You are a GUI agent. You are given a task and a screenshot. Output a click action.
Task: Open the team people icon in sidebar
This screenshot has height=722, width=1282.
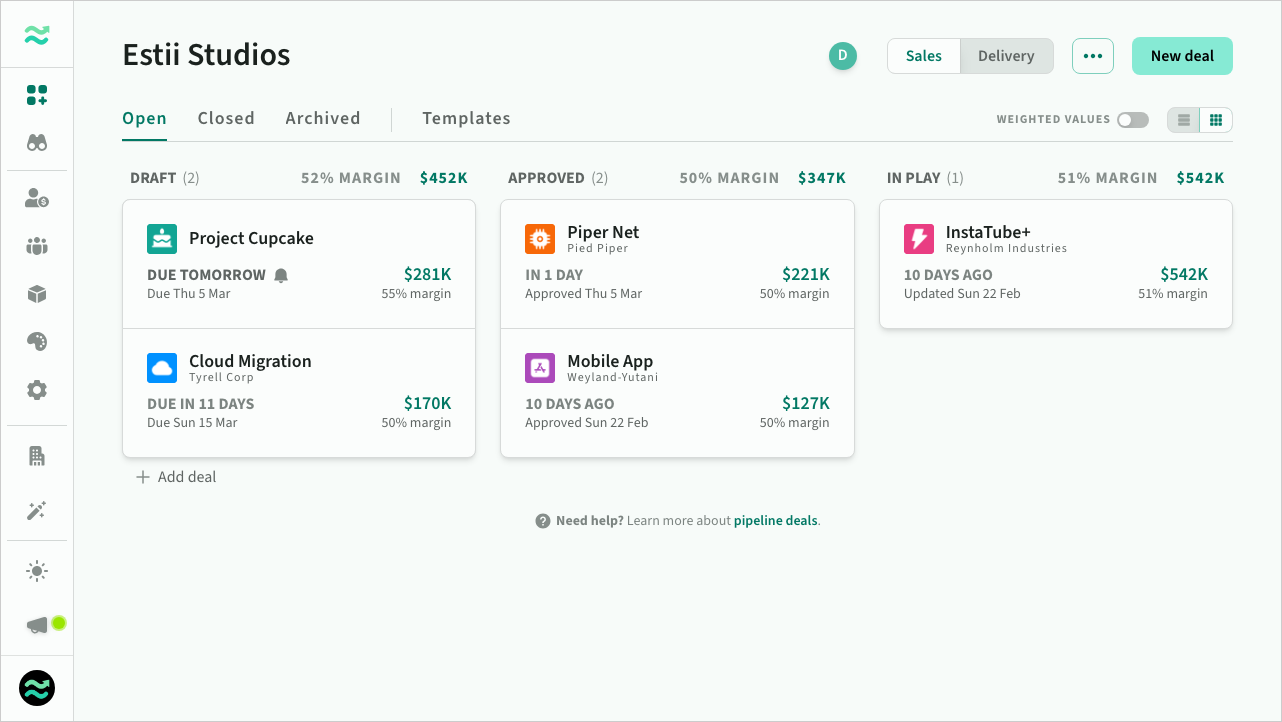tap(37, 246)
